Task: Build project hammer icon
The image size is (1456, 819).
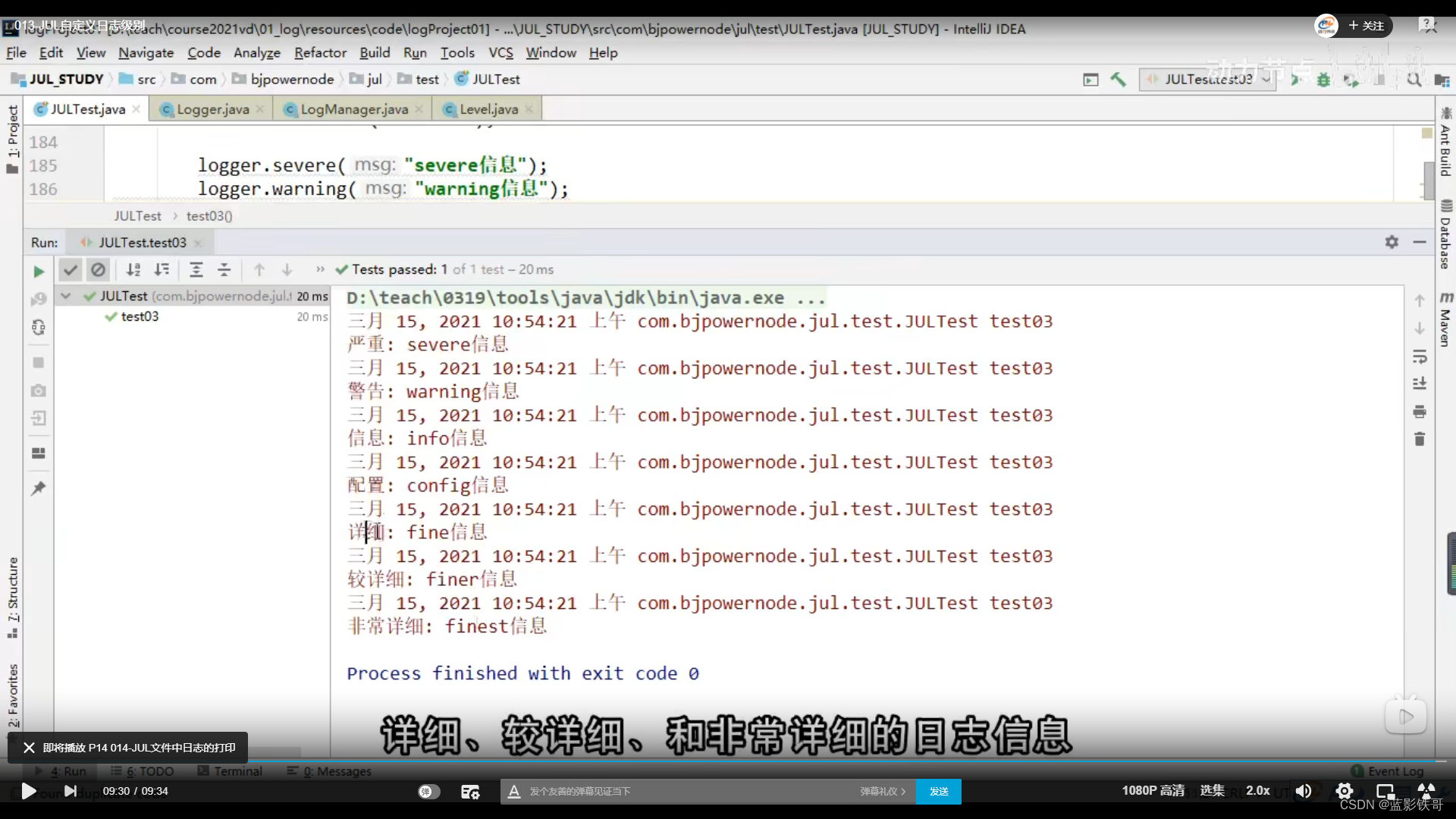Action: (1118, 79)
